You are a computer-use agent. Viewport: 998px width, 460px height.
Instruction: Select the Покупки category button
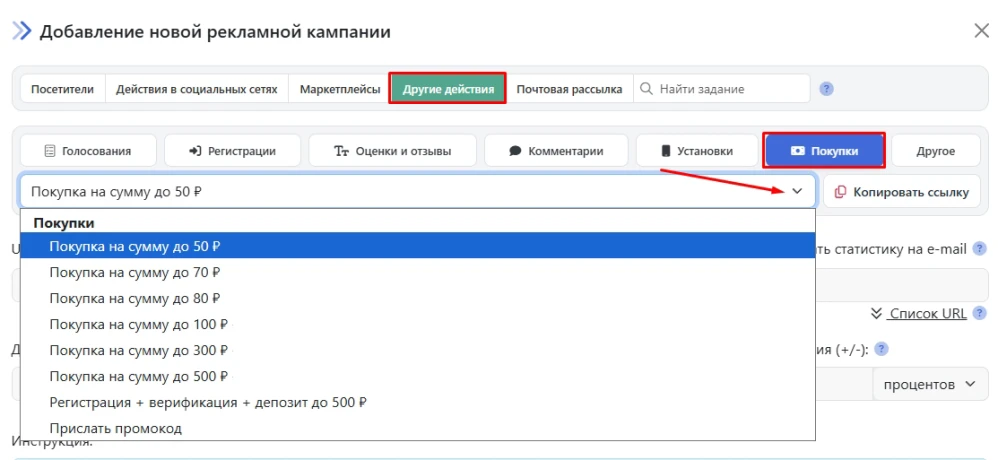coord(824,151)
